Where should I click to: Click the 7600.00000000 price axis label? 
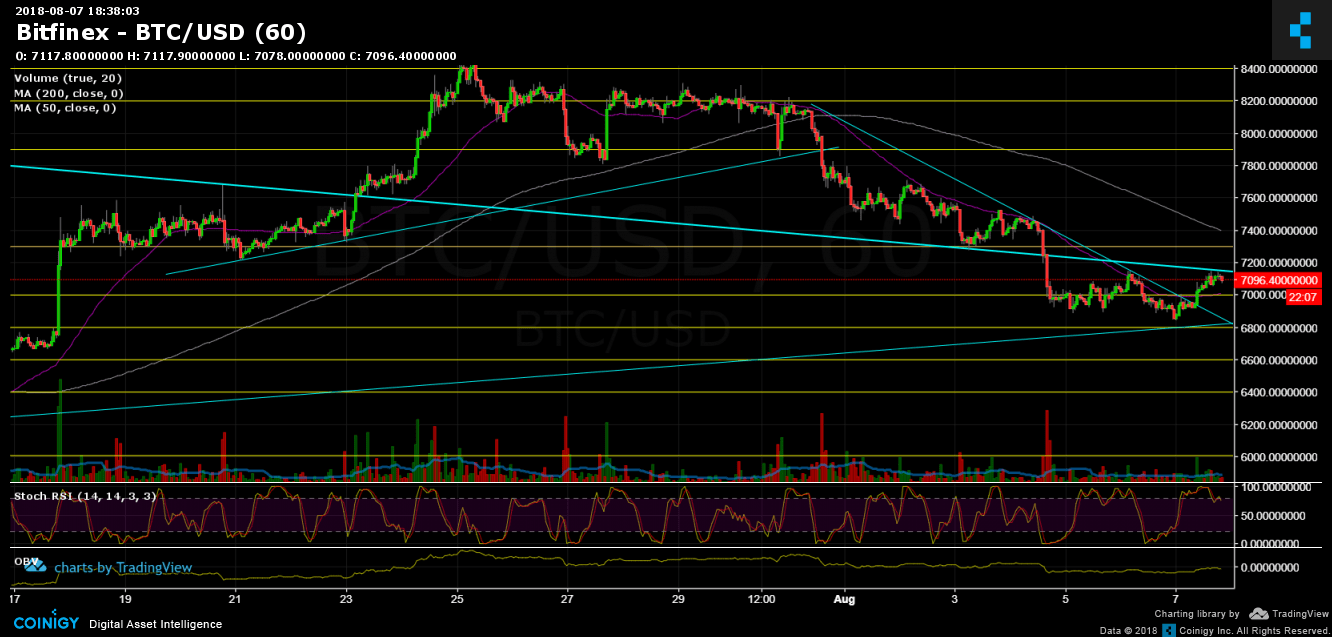pyautogui.click(x=1281, y=198)
